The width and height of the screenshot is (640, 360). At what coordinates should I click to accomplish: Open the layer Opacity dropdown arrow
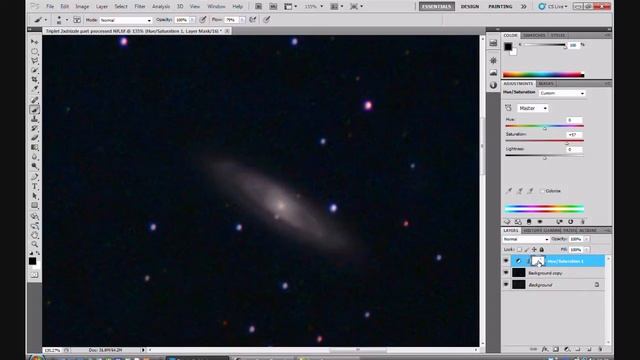point(587,239)
